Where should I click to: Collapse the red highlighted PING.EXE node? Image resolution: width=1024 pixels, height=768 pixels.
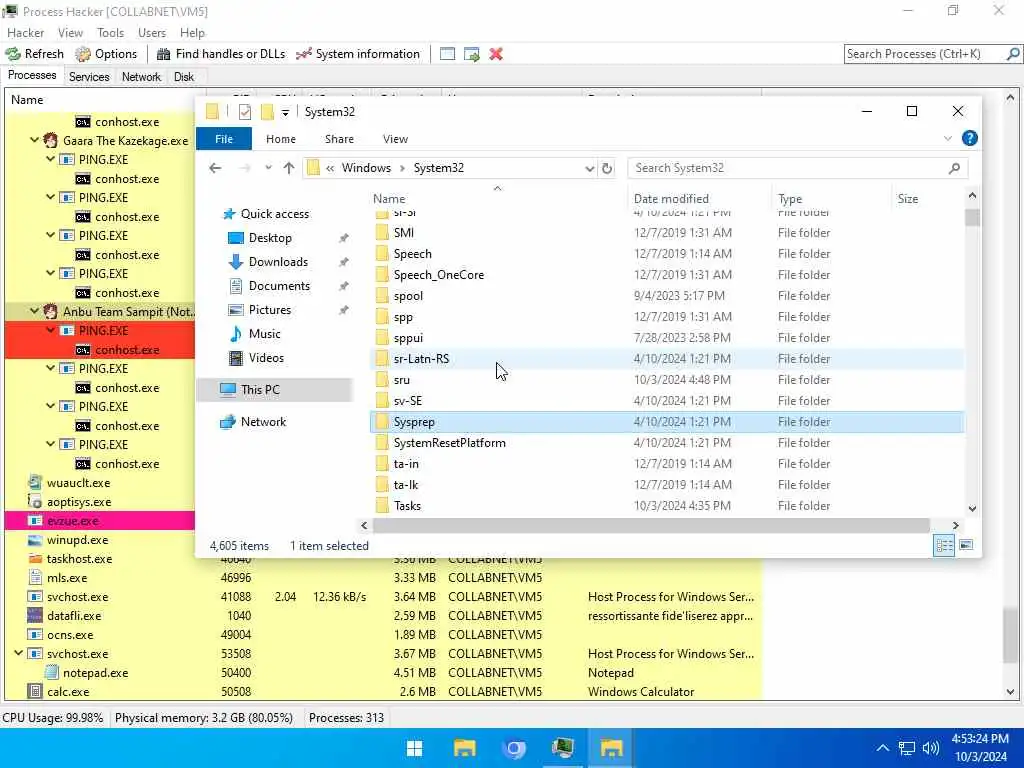click(50, 330)
